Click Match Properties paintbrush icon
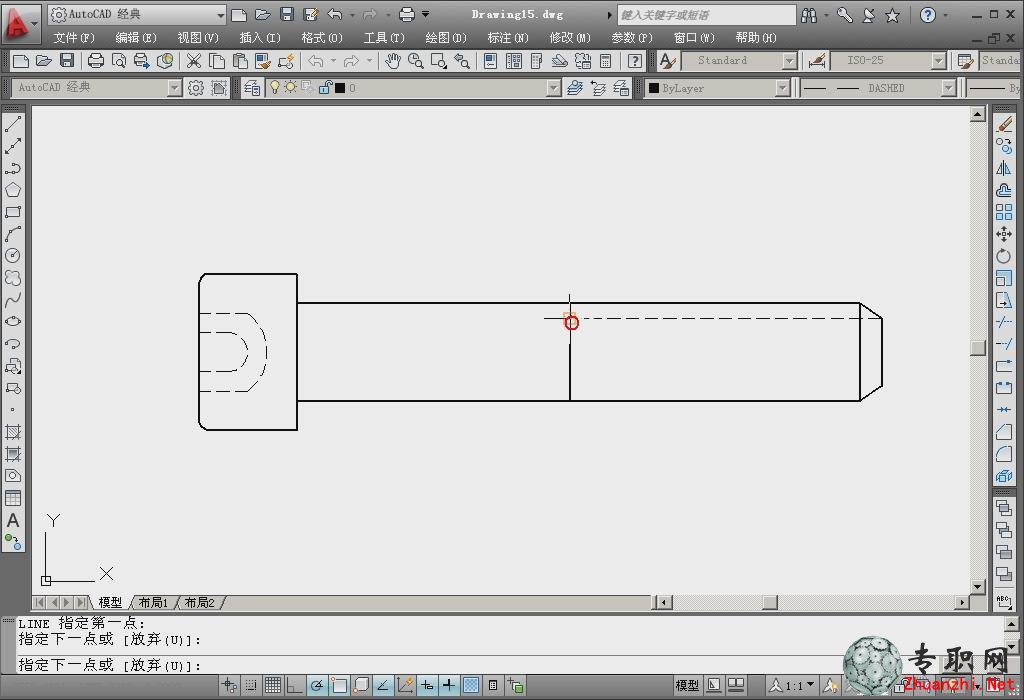The height and width of the screenshot is (700, 1024). [x=263, y=61]
